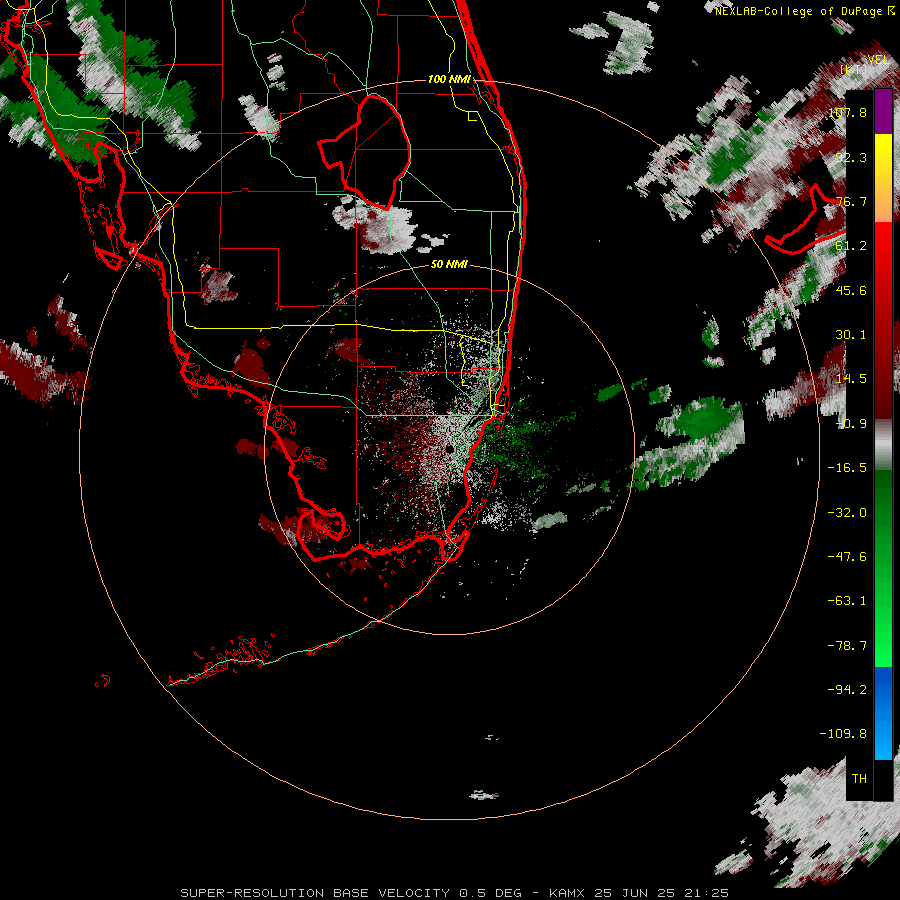Screen dimensions: 900x900
Task: Select the -63.1 velocity scale value
Action: 847,601
